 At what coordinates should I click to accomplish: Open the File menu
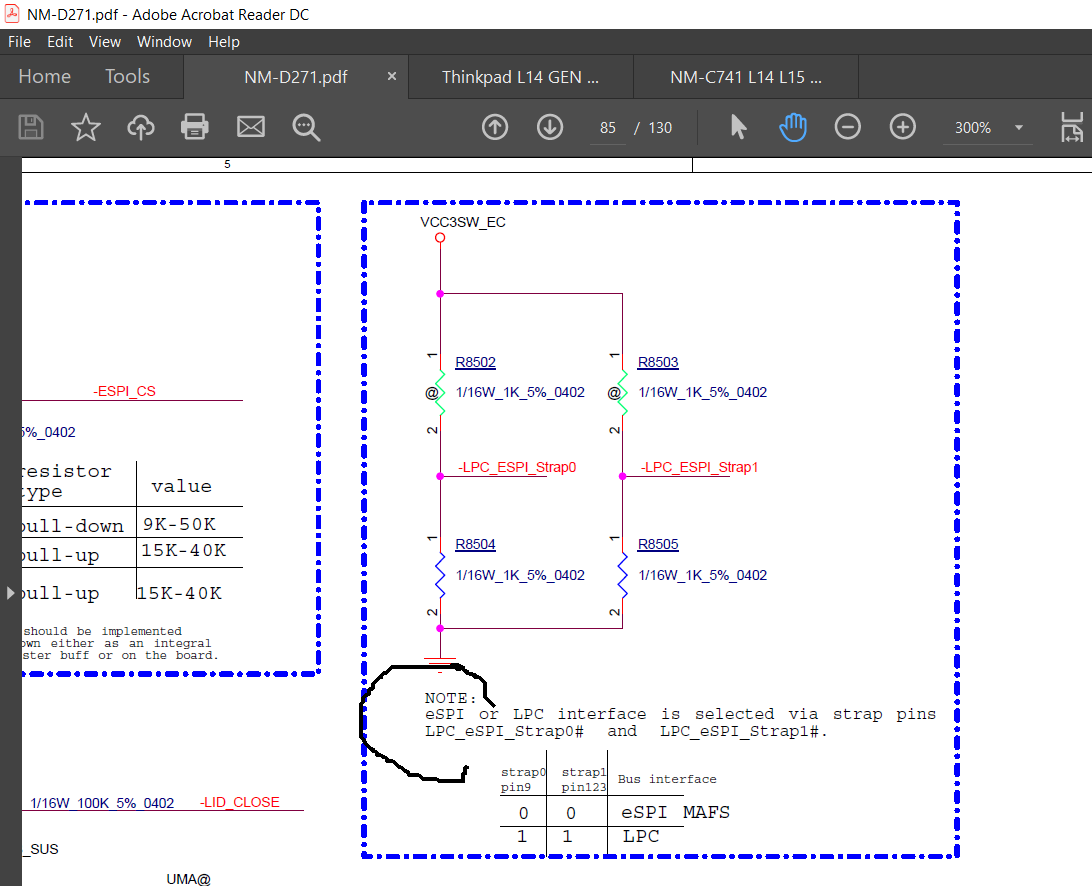[19, 42]
